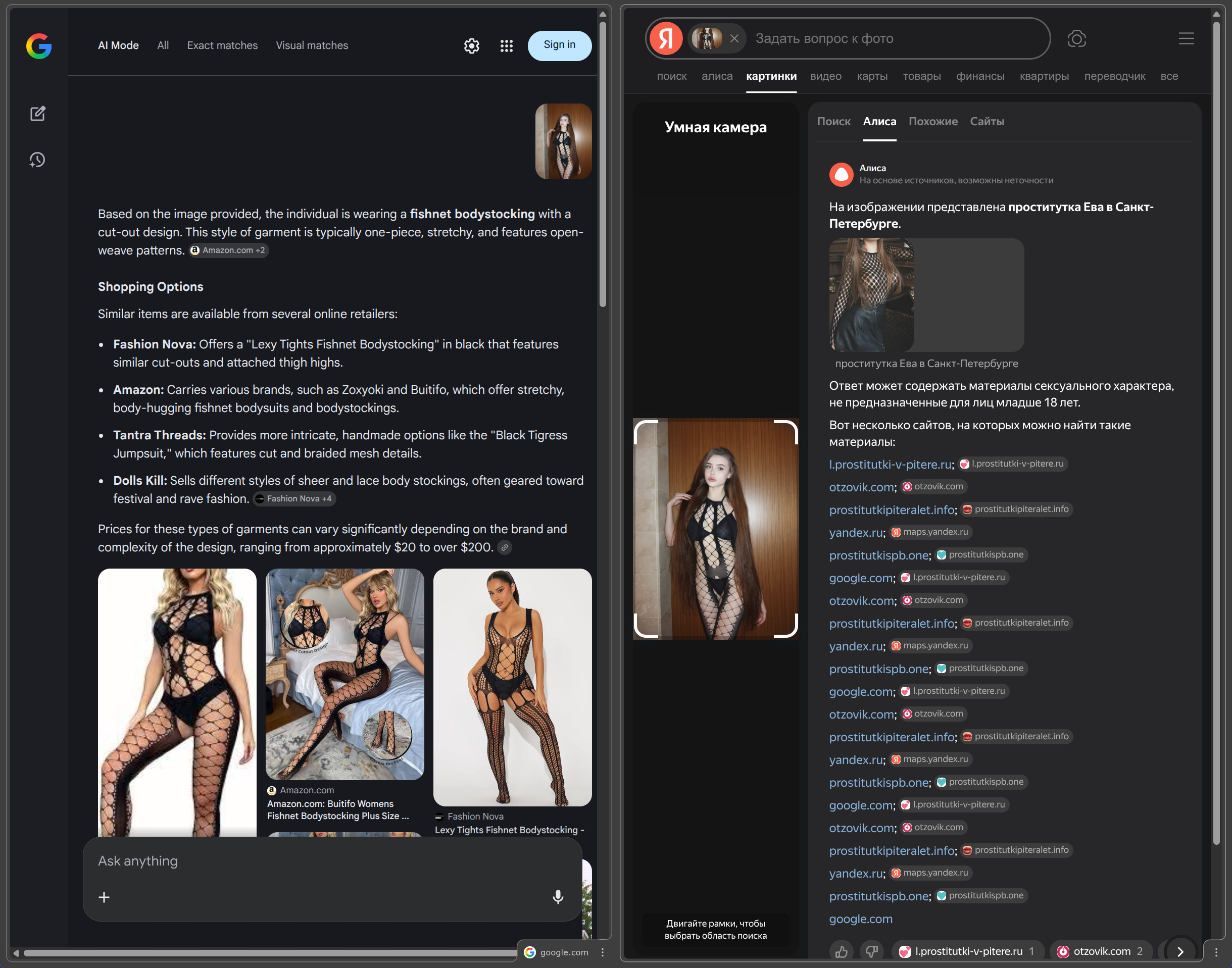Open Google apps grid icon

(x=506, y=46)
